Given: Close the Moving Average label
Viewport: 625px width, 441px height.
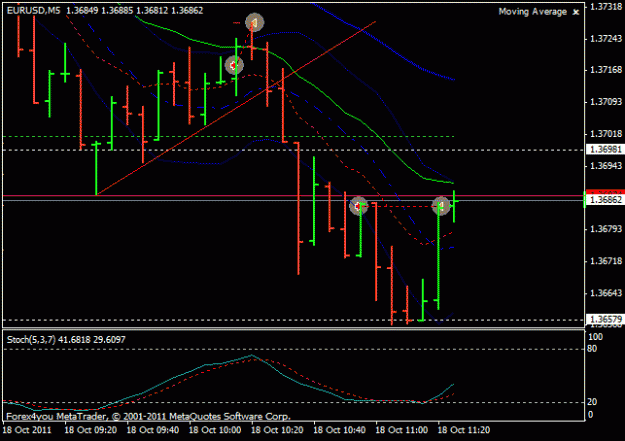Looking at the screenshot, I should click(576, 12).
